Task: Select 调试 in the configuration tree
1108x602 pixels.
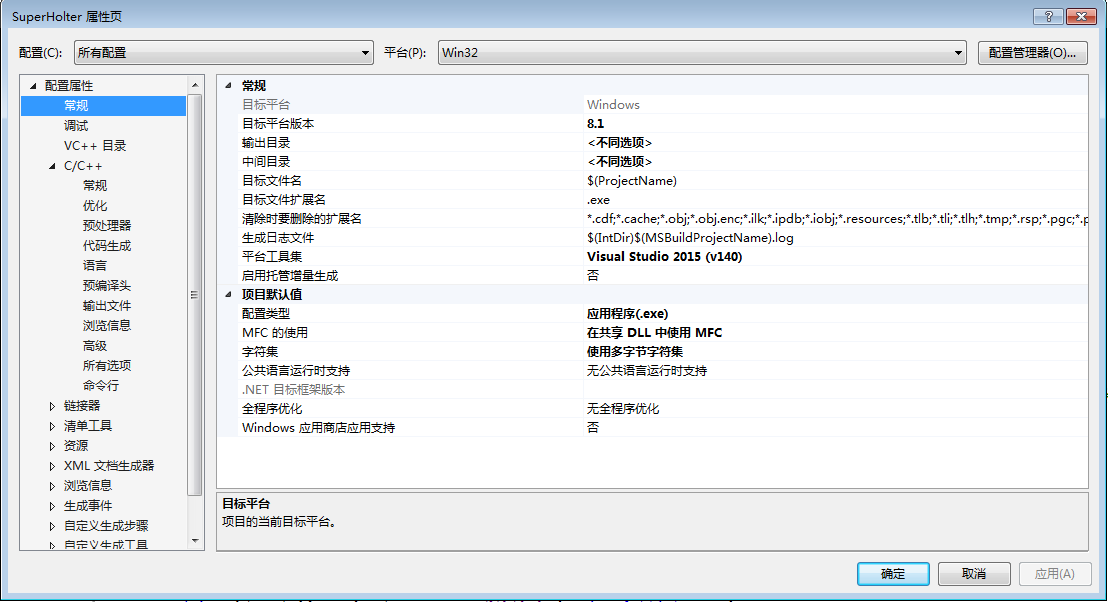Action: tap(76, 126)
